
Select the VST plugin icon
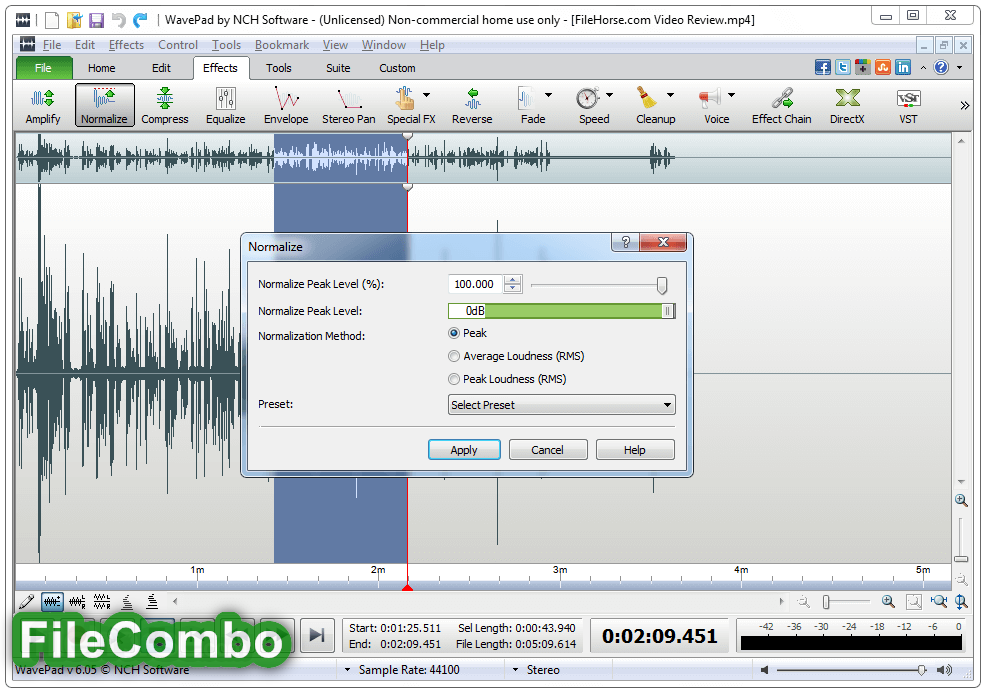pos(907,105)
